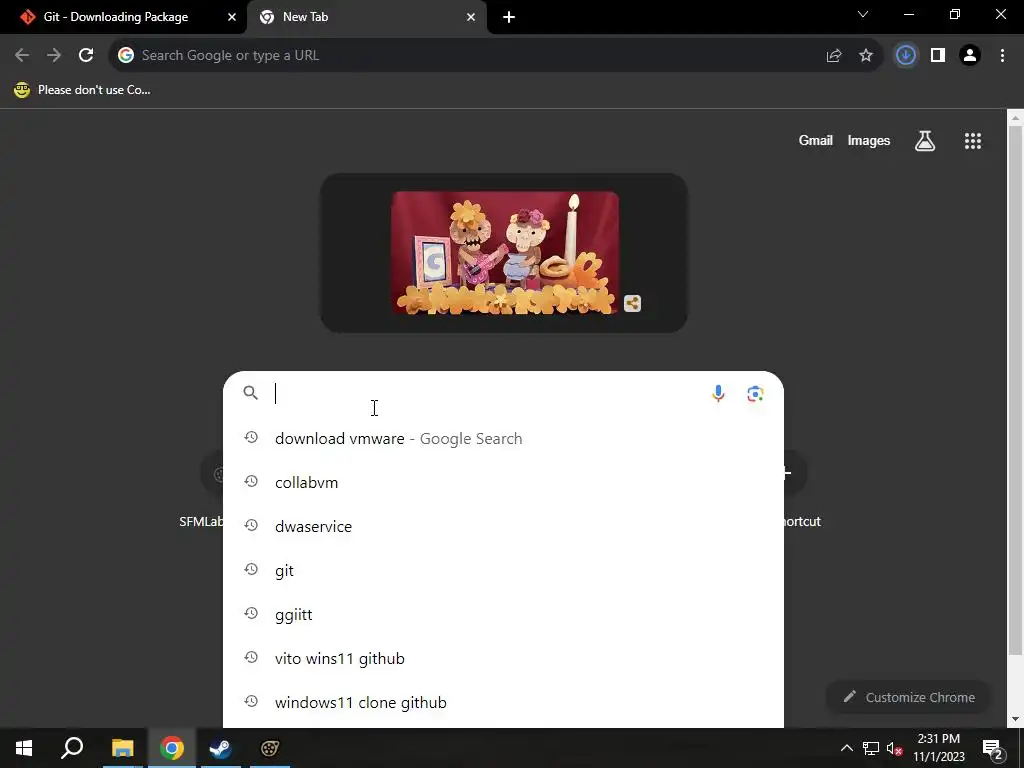Open Search Labs flask icon
Screen dimensions: 1024x768
coord(925,140)
